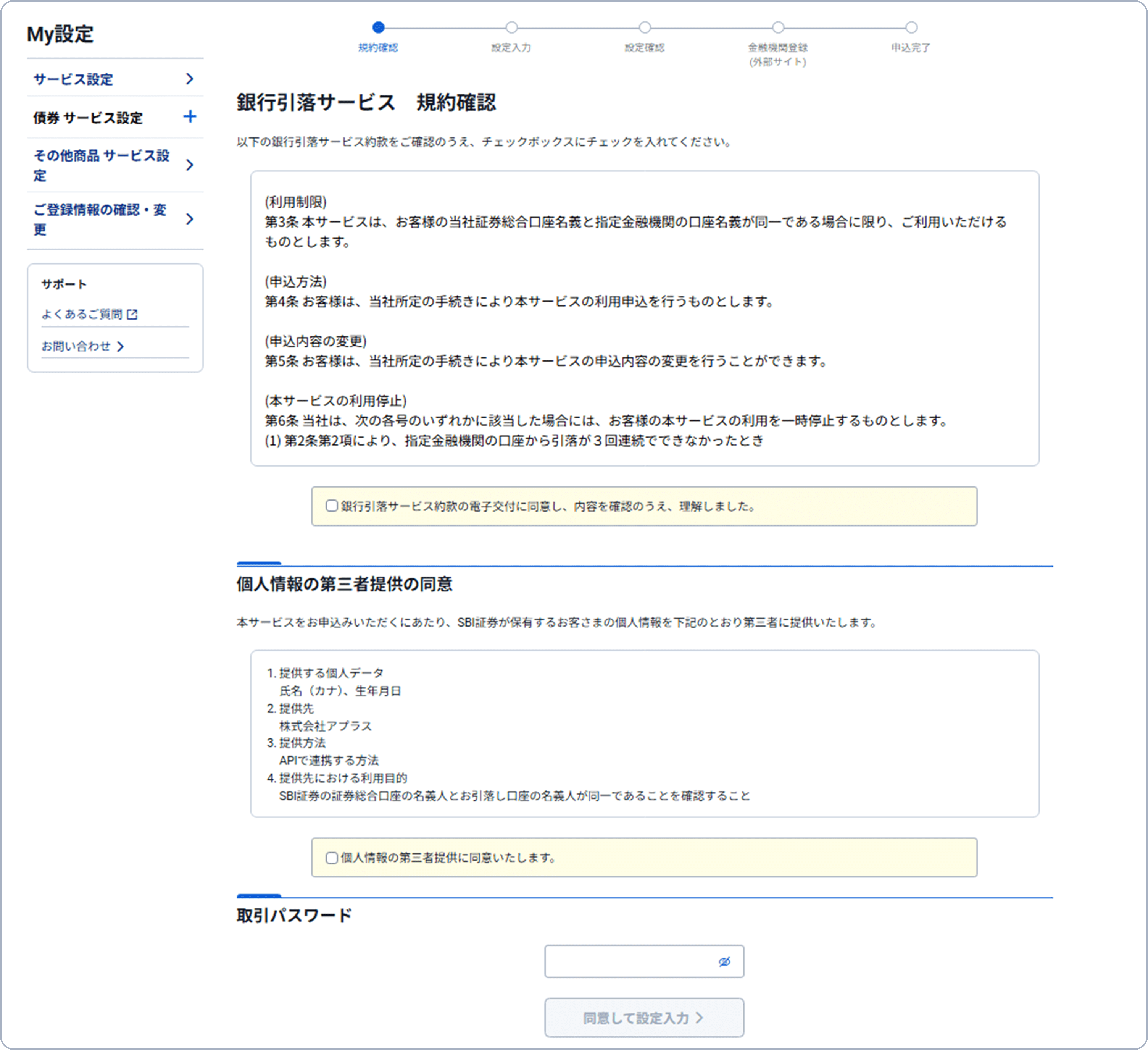The image size is (1148, 1050).
Task: Expand ご登録情報の確認・変更 chevron
Action: (x=190, y=219)
